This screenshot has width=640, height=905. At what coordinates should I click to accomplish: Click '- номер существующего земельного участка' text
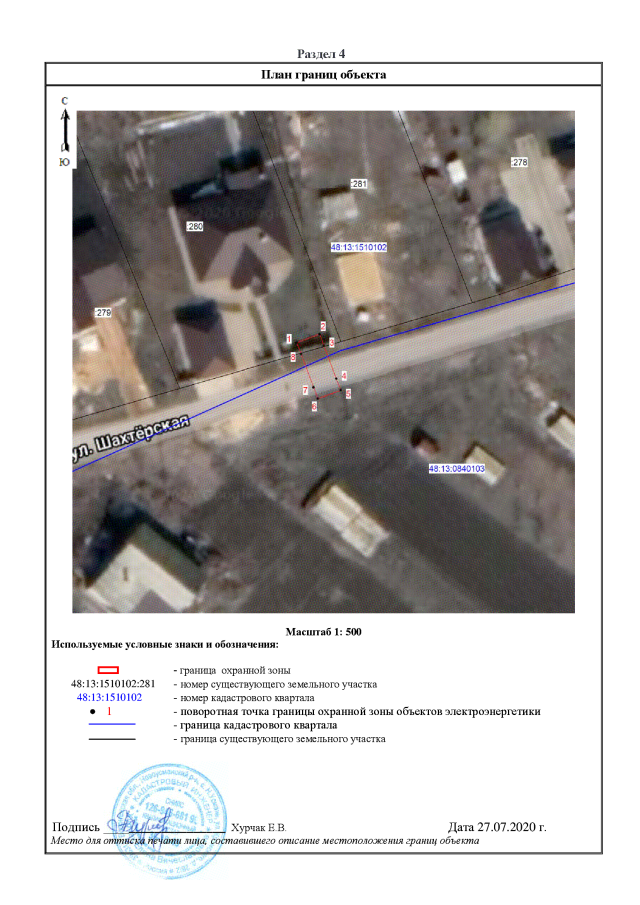(275, 685)
